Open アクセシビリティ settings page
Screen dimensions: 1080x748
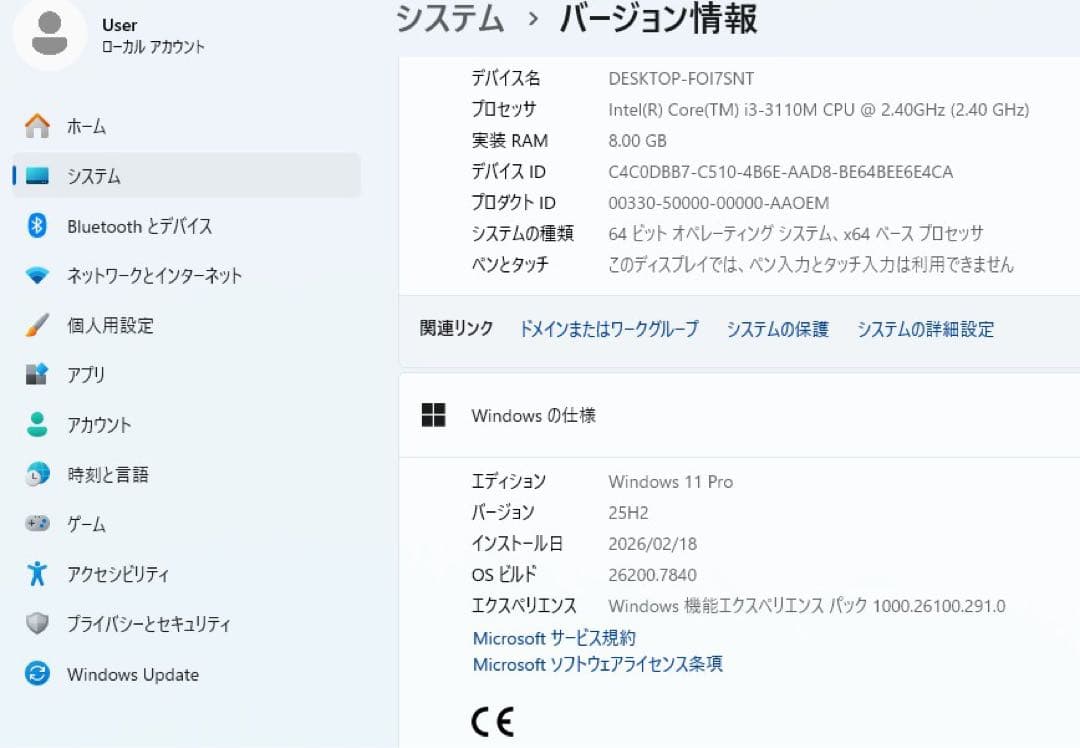(187, 573)
